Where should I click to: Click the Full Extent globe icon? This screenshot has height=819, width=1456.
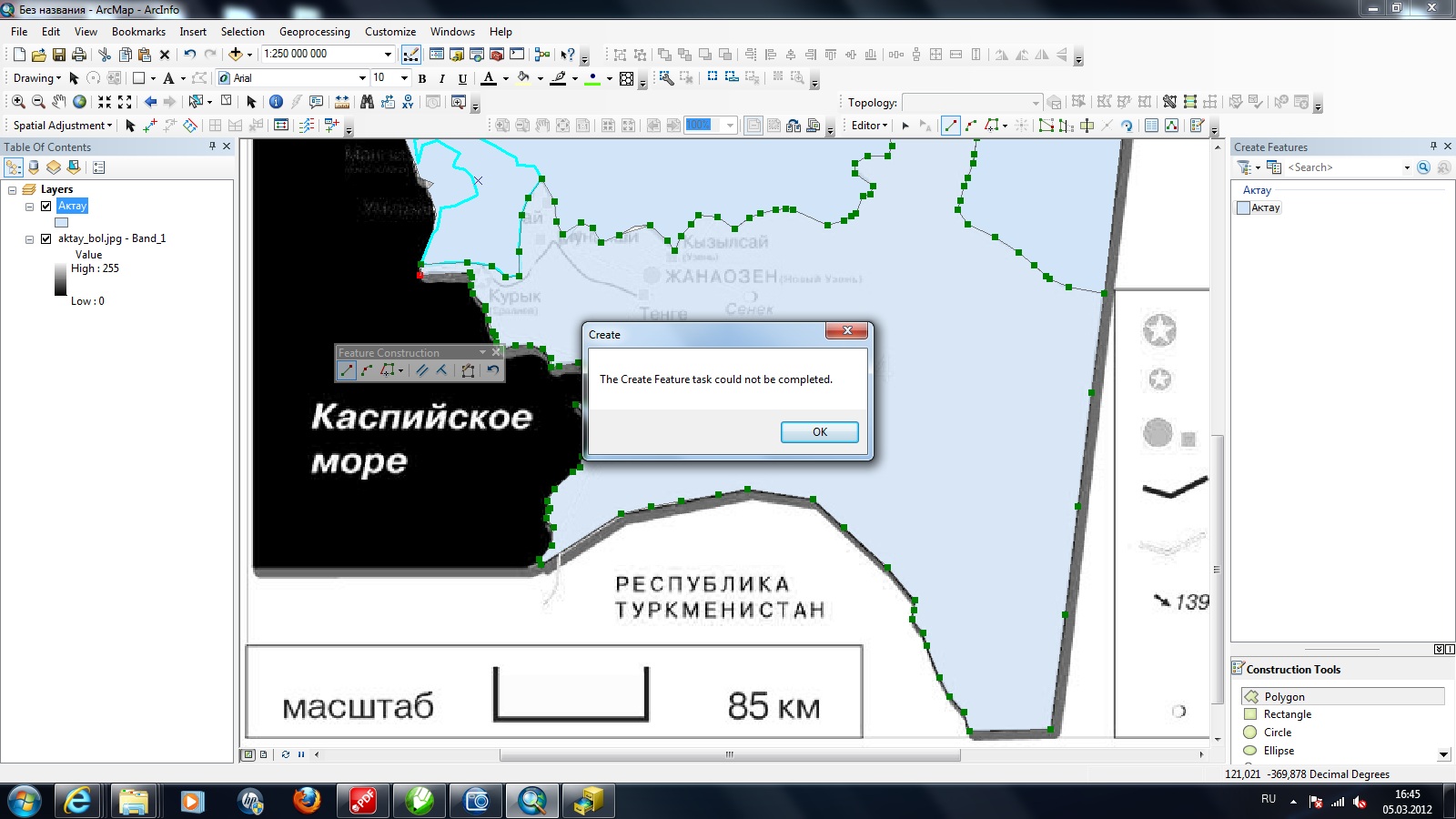point(80,102)
